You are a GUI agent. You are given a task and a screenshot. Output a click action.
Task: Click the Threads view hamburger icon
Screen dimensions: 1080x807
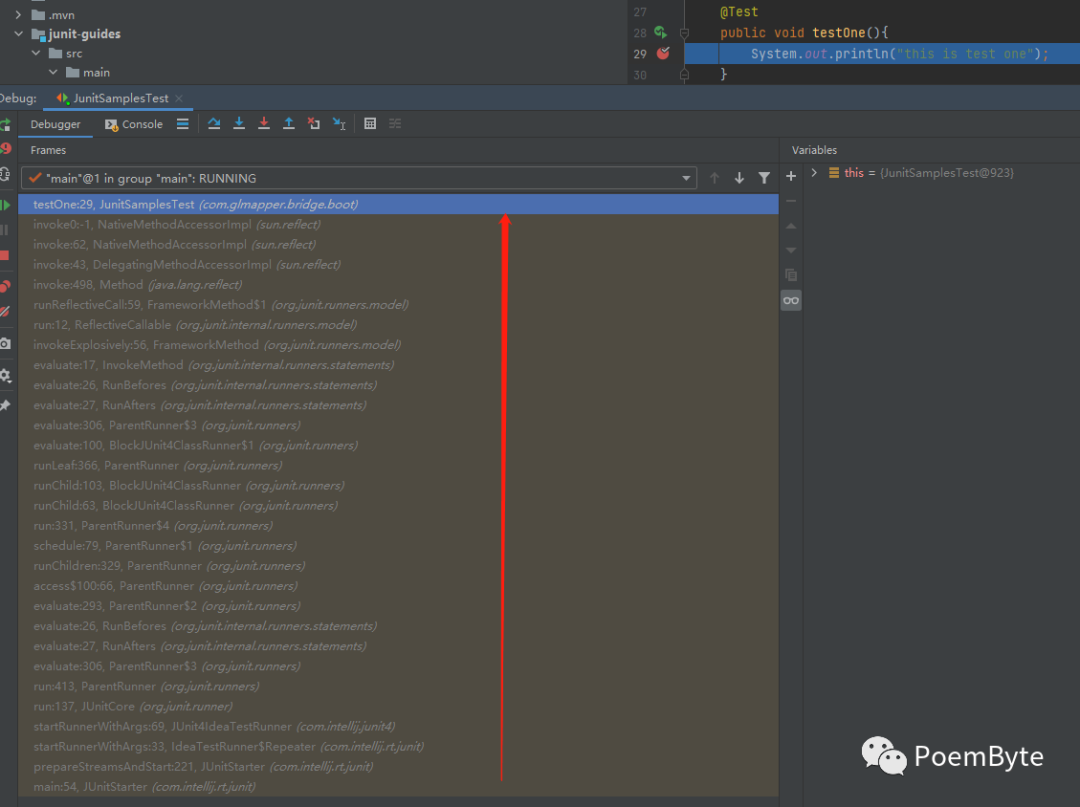pyautogui.click(x=183, y=124)
